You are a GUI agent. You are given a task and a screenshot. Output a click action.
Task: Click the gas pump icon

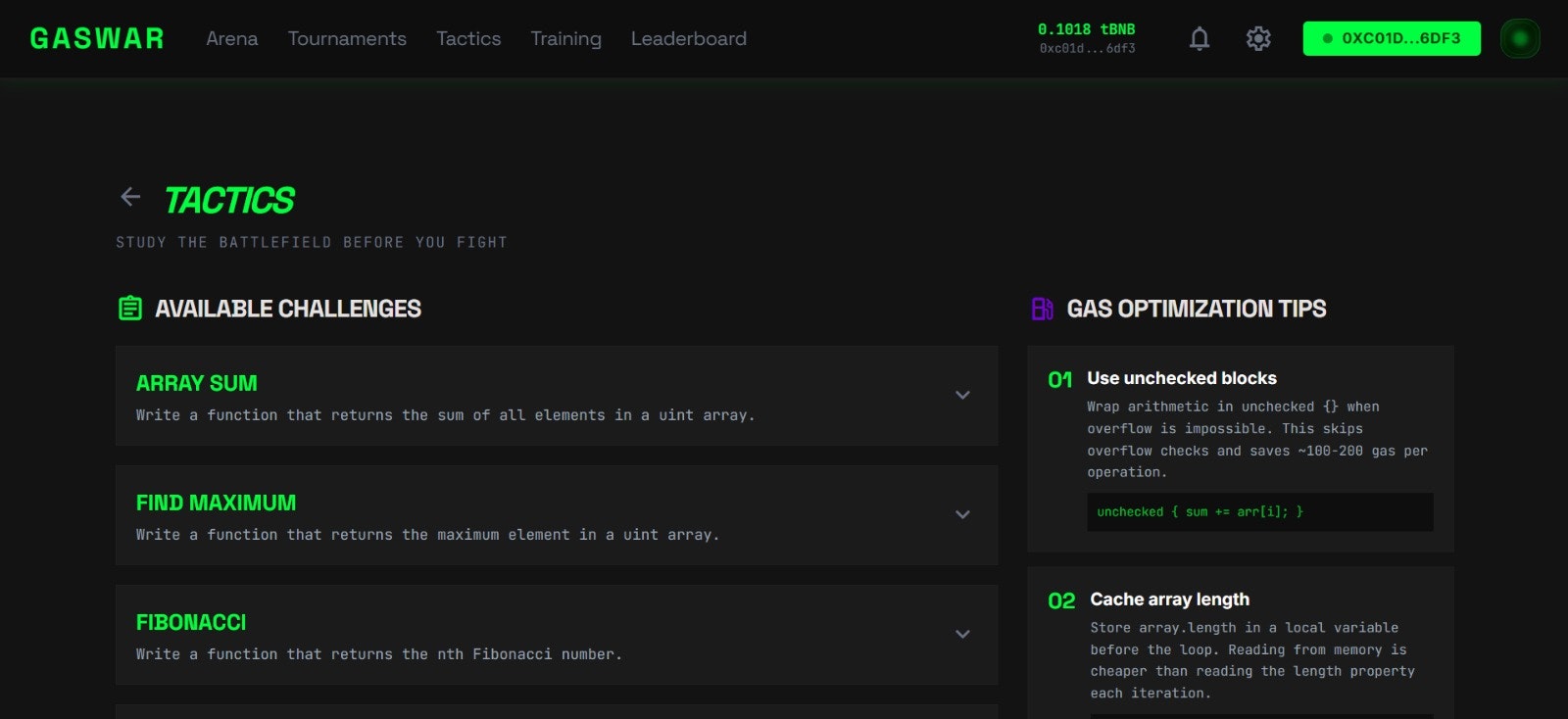[x=1043, y=309]
